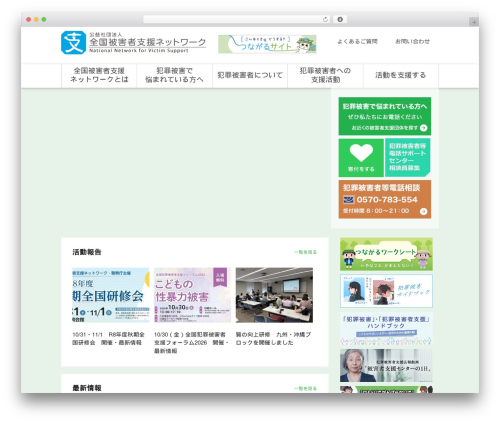
Task: Click green 犯罪被害で悩まれている方へ banner
Action: click(x=385, y=116)
